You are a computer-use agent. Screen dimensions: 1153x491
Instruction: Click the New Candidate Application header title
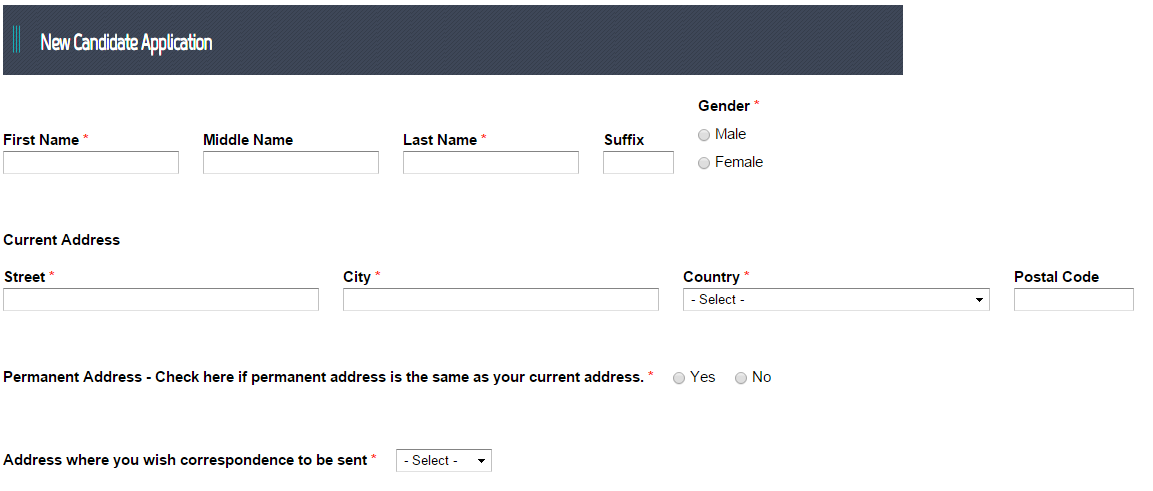coord(126,42)
